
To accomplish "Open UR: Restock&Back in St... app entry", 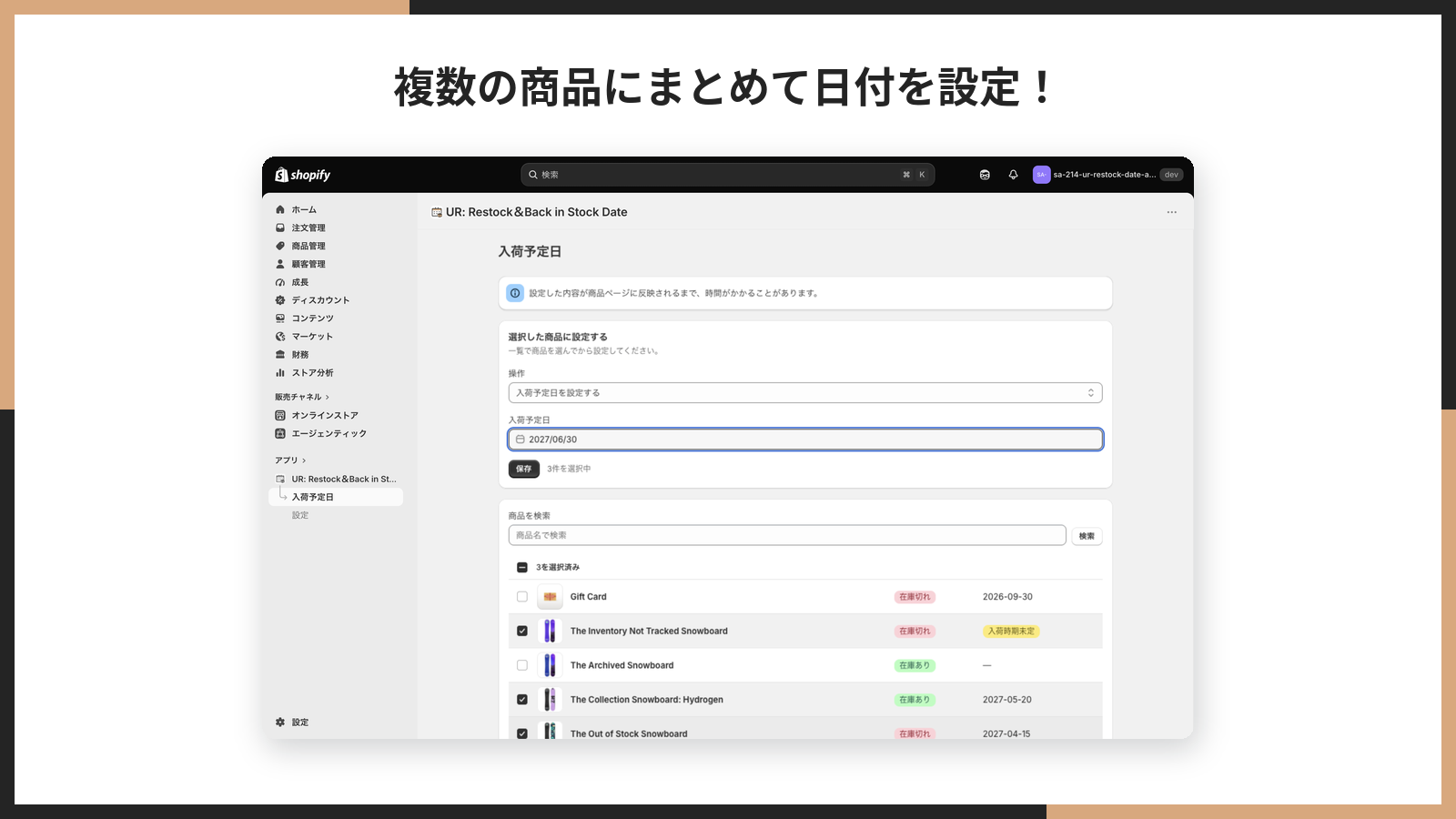I will pos(344,479).
